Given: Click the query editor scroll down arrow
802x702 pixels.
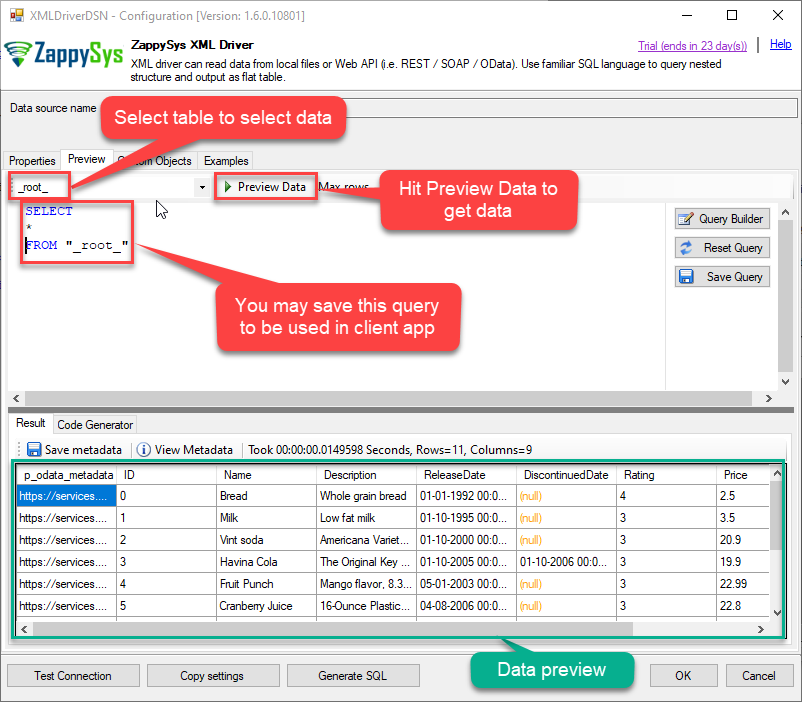Looking at the screenshot, I should click(786, 382).
